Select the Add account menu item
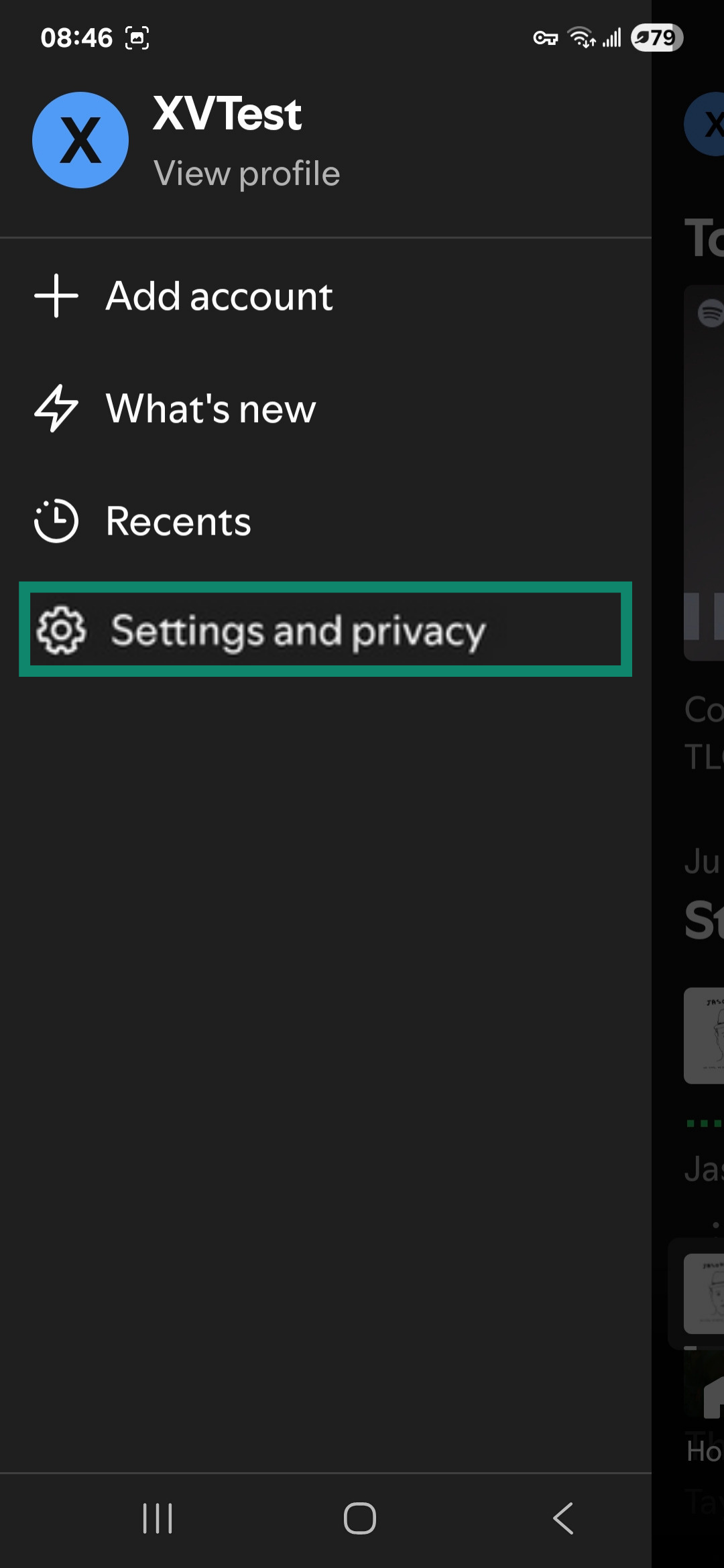This screenshot has height=1568, width=724. (x=219, y=296)
